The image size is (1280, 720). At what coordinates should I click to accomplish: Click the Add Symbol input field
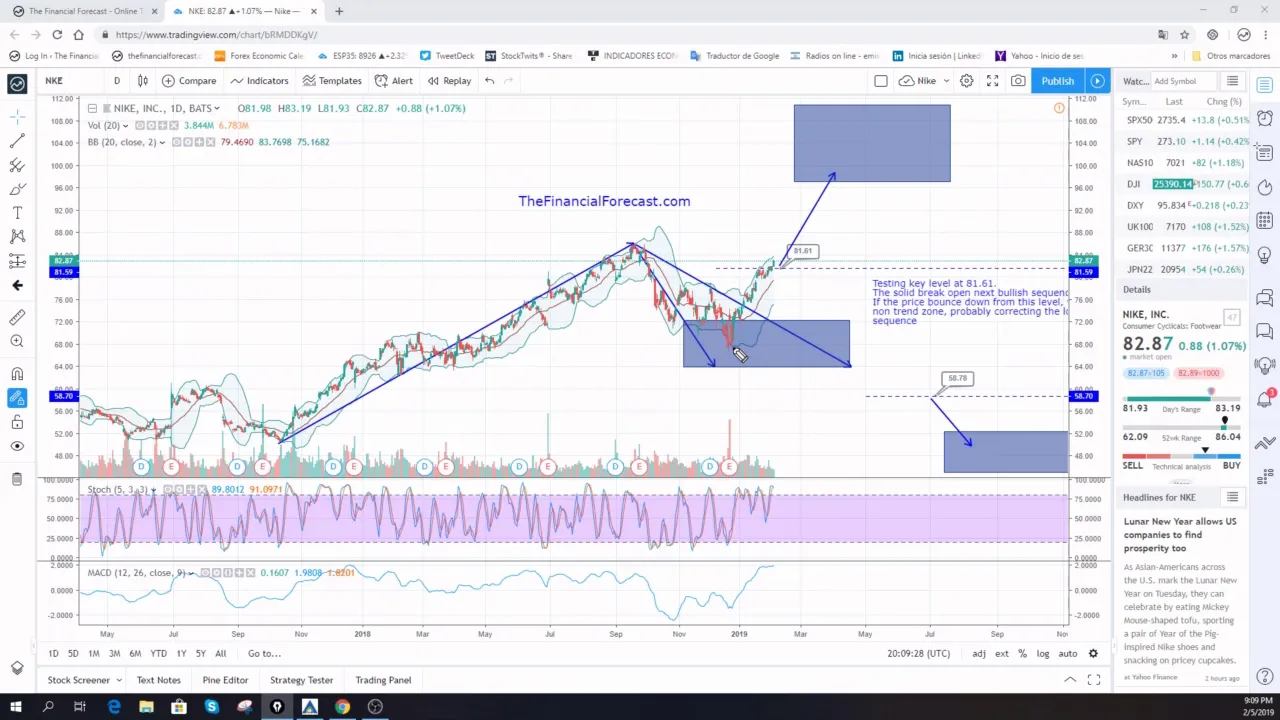click(1183, 81)
